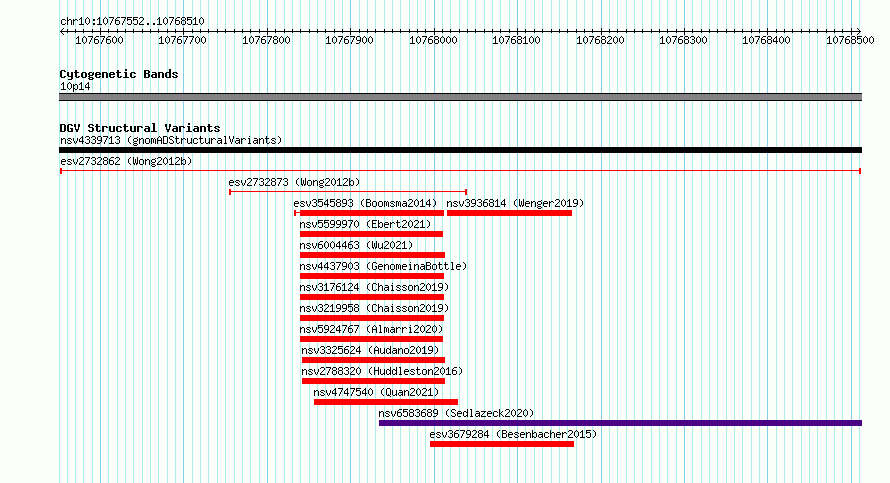
Task: Click the esv3679284 red bar
Action: click(x=502, y=444)
